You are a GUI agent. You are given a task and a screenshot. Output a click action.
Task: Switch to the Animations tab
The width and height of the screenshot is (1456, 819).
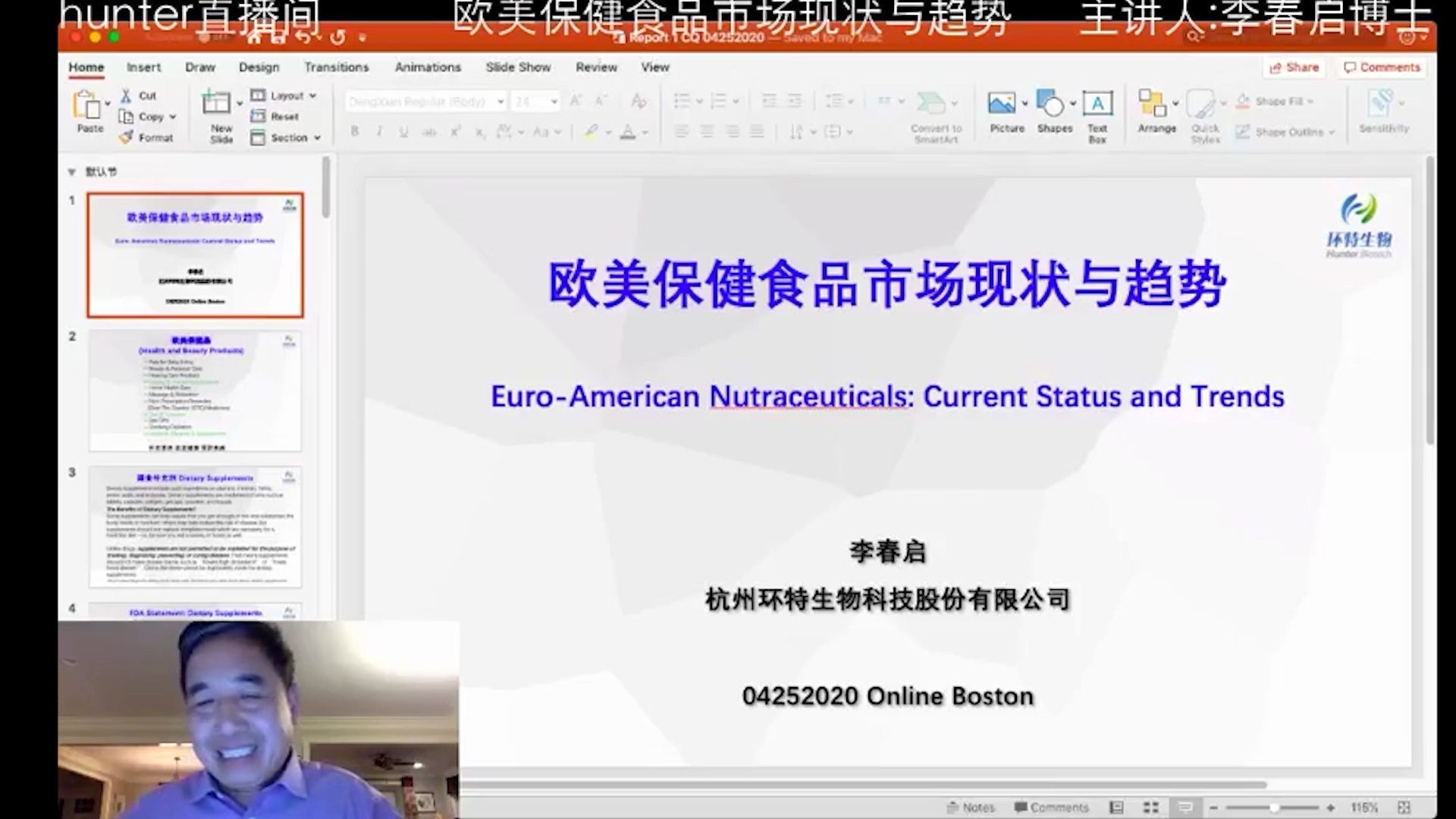[428, 67]
